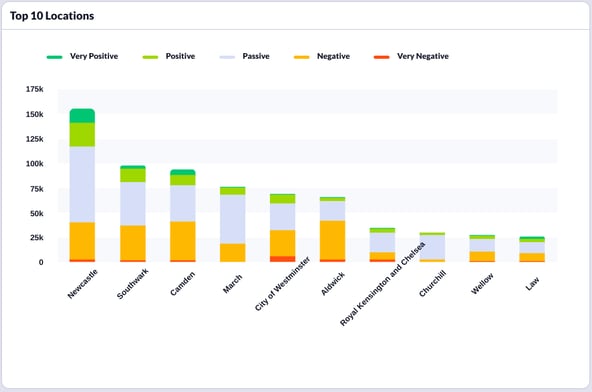Image resolution: width=592 pixels, height=392 pixels.
Task: Select the Law bar's Passive segment
Action: pos(532,247)
